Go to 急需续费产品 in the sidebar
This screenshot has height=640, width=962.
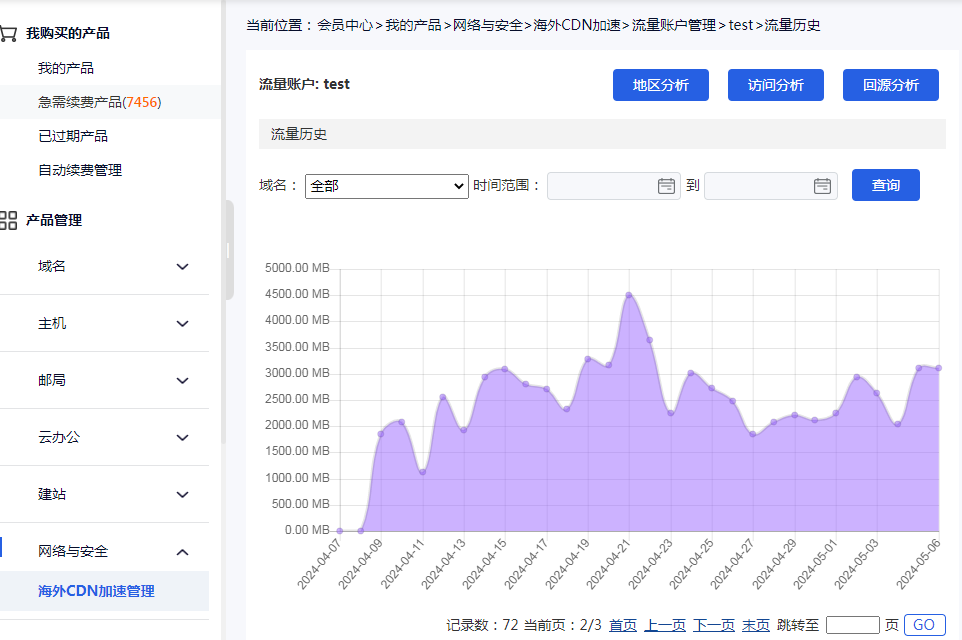click(99, 102)
